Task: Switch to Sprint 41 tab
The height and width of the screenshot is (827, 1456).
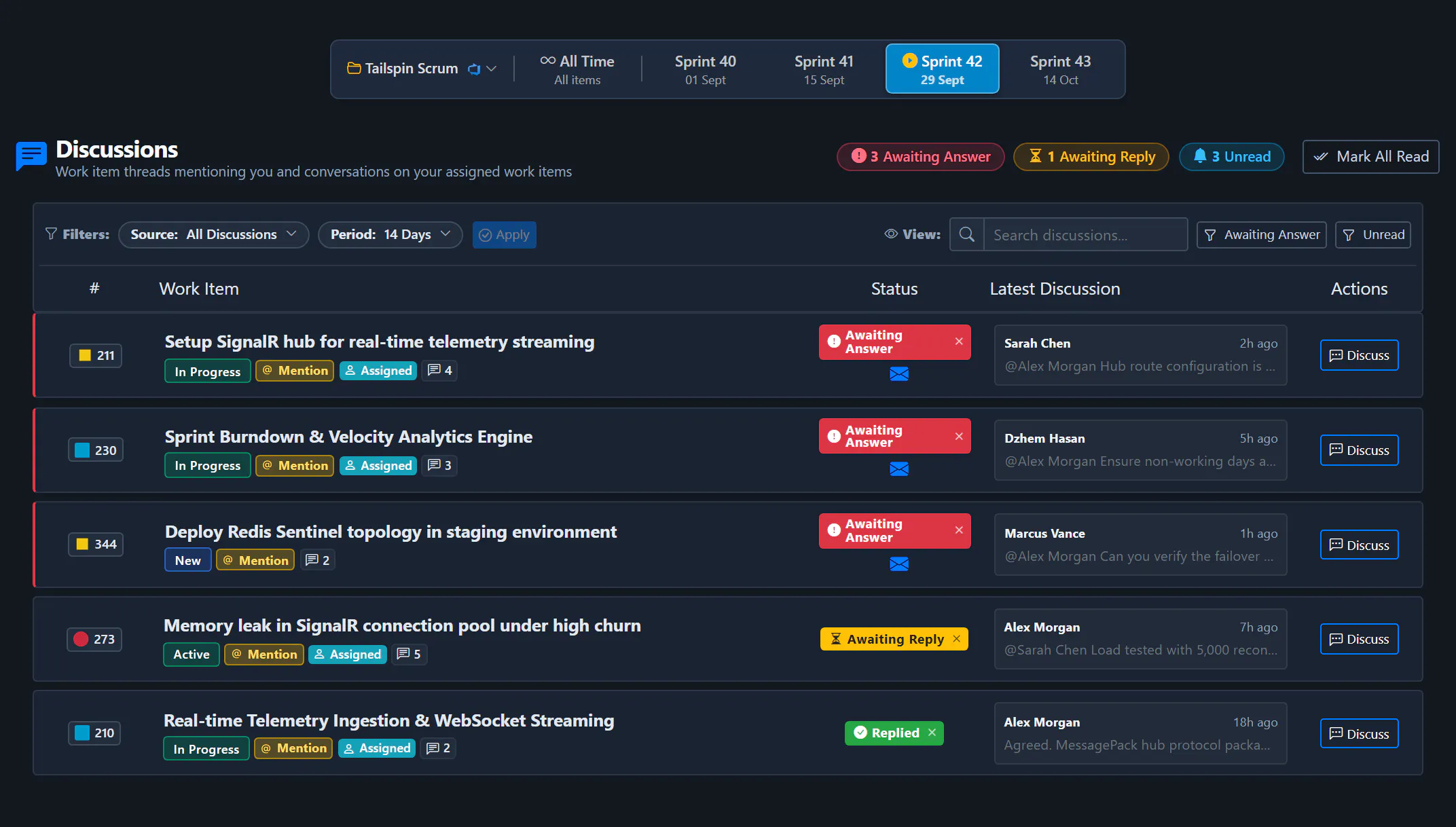Action: coord(824,69)
